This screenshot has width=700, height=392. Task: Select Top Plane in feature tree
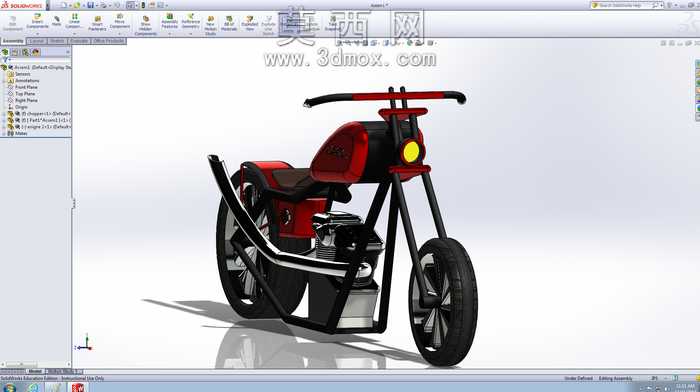pyautogui.click(x=25, y=94)
